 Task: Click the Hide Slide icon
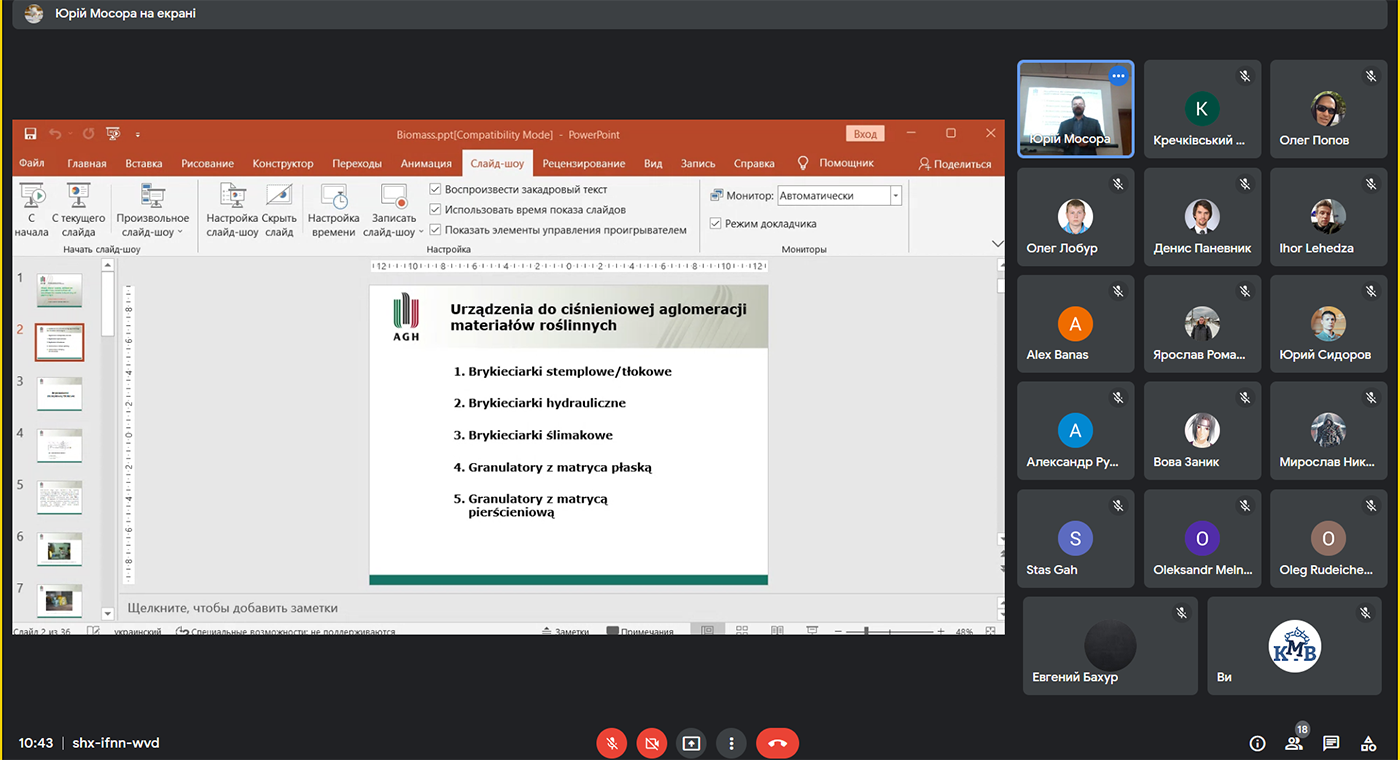point(279,198)
